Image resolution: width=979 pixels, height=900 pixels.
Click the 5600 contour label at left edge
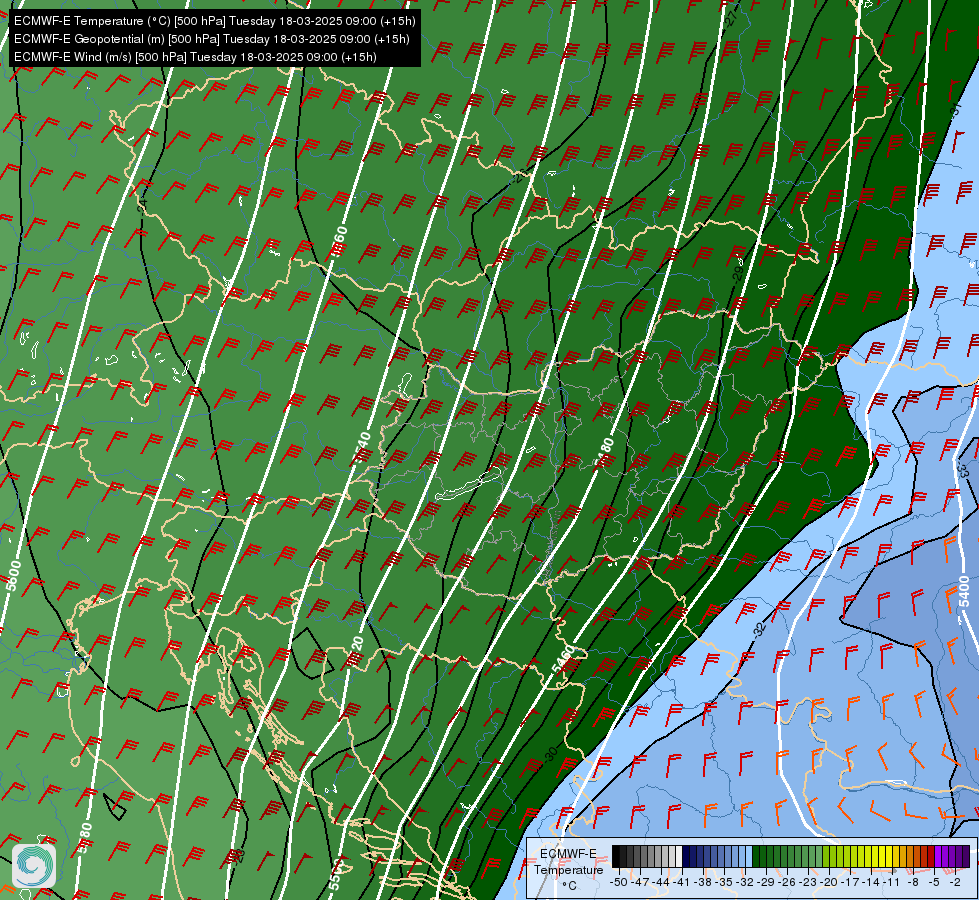[13, 576]
